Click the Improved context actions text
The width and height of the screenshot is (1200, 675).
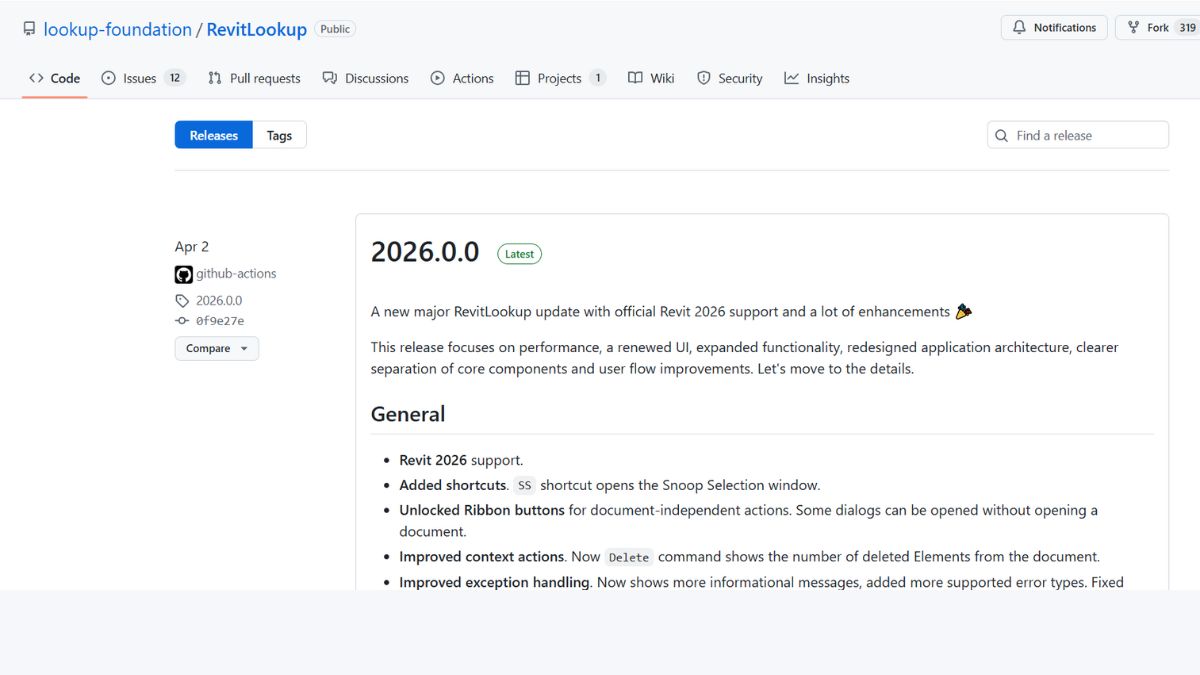(483, 556)
